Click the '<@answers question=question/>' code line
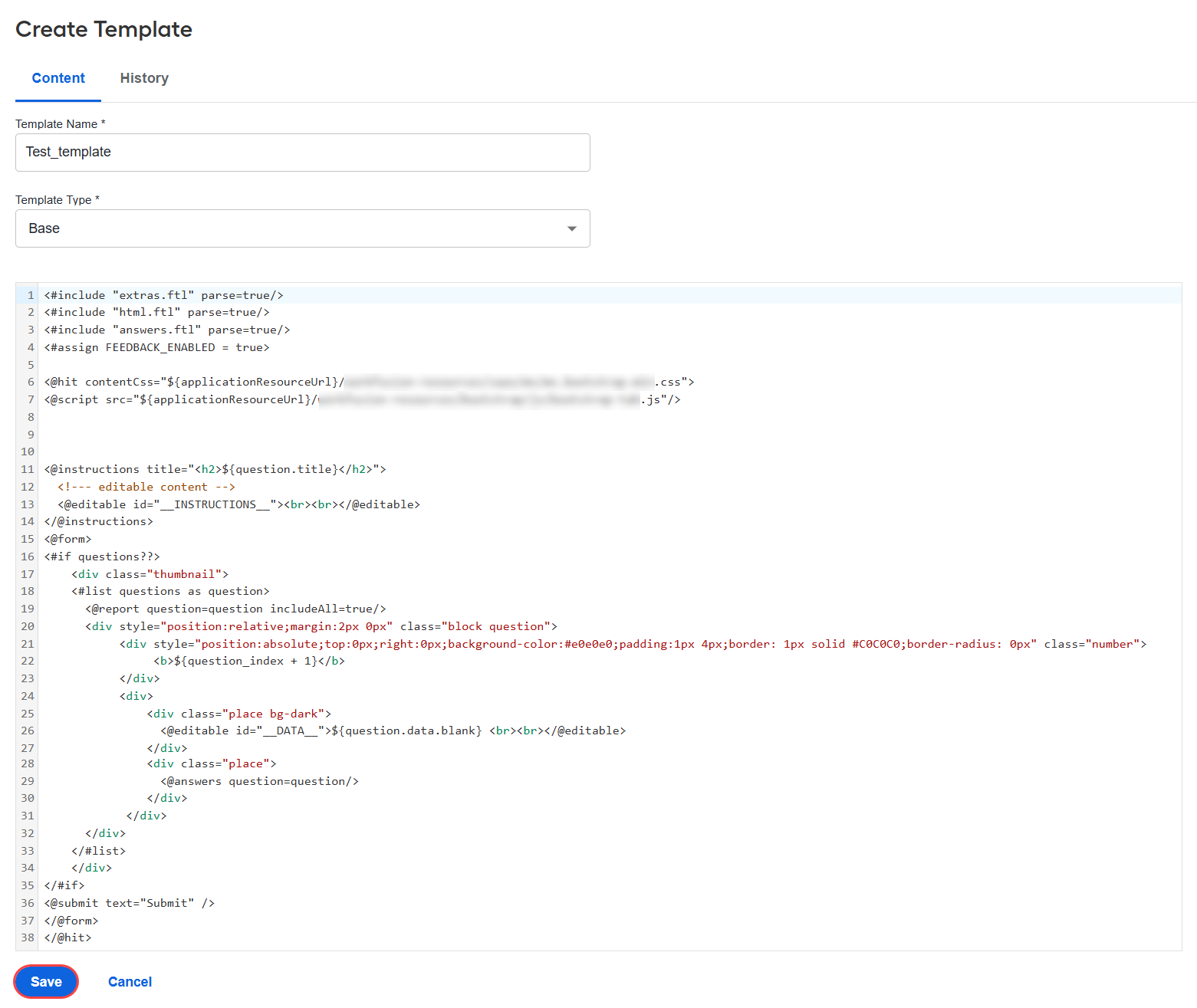Screen dimensions: 1197x1008 click(260, 782)
